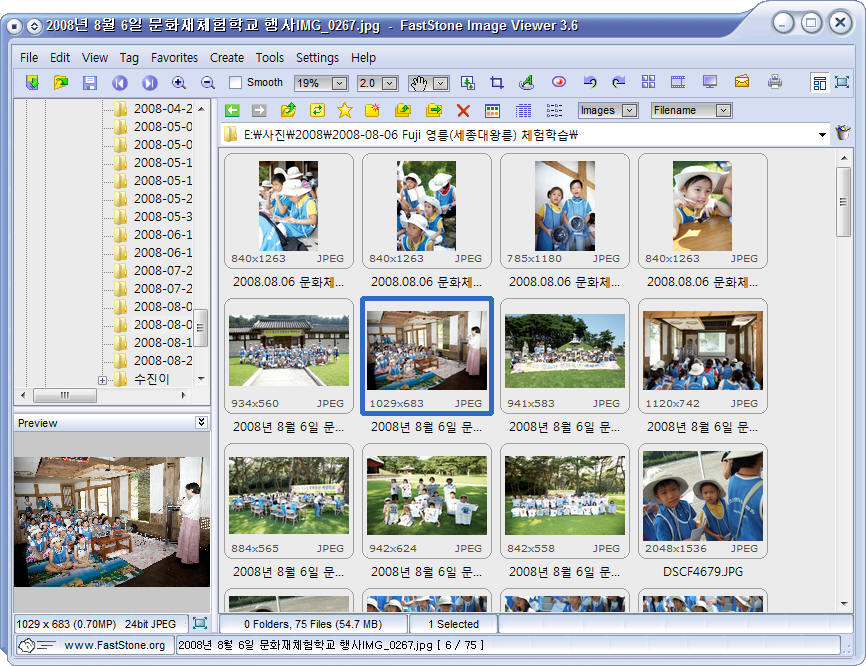
Task: Open the Settings menu
Action: click(x=317, y=57)
